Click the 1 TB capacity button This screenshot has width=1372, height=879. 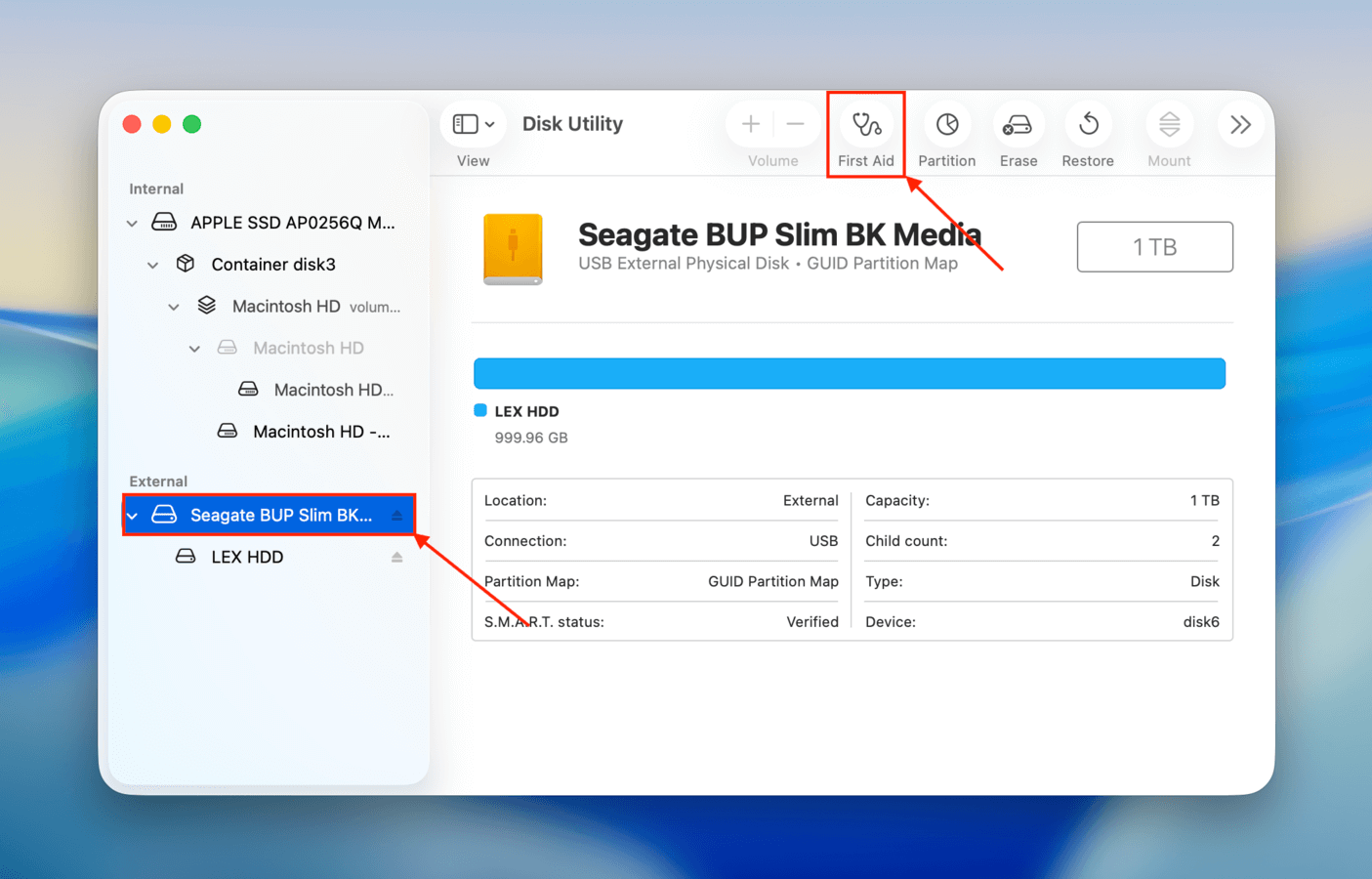coord(1154,246)
